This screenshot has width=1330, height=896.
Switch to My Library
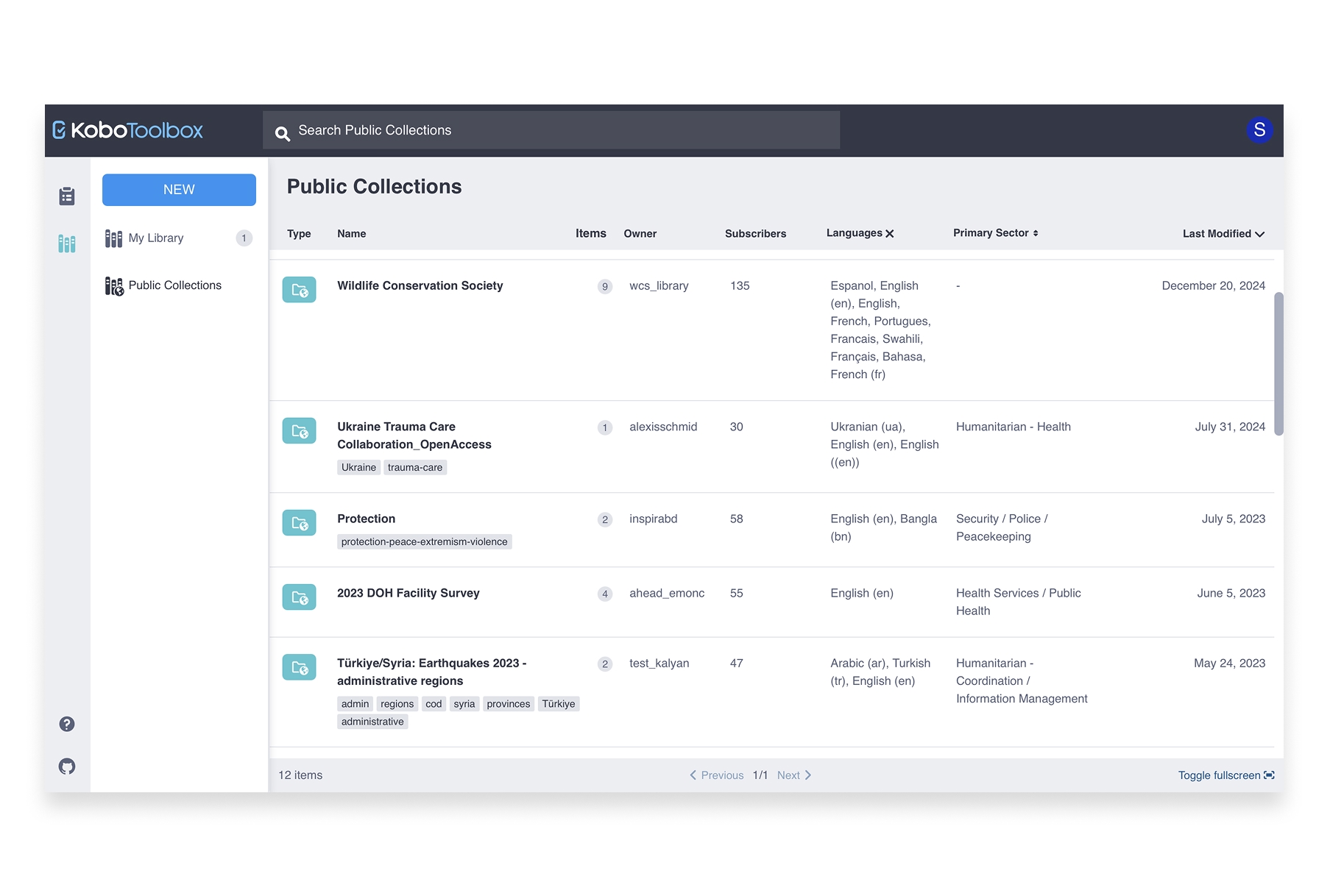155,238
